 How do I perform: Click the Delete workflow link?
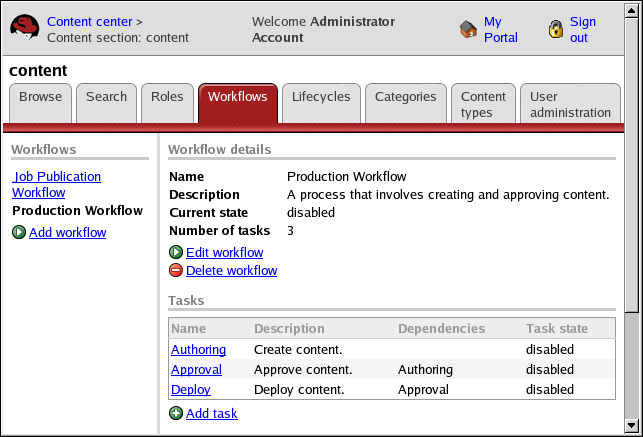click(232, 270)
